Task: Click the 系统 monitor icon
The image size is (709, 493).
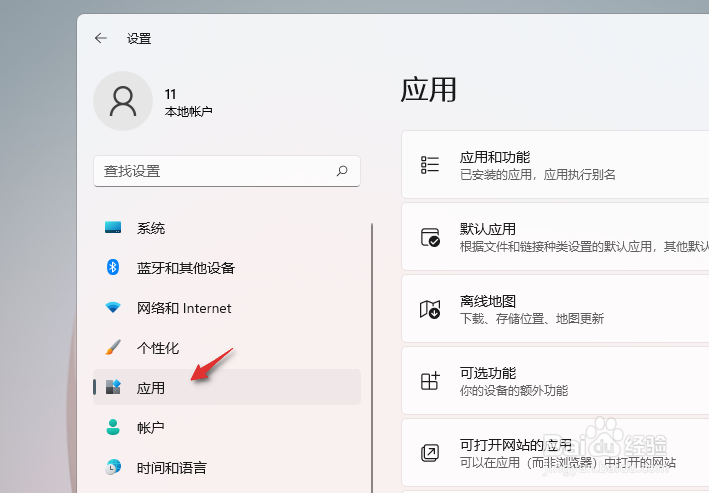Action: 113,227
